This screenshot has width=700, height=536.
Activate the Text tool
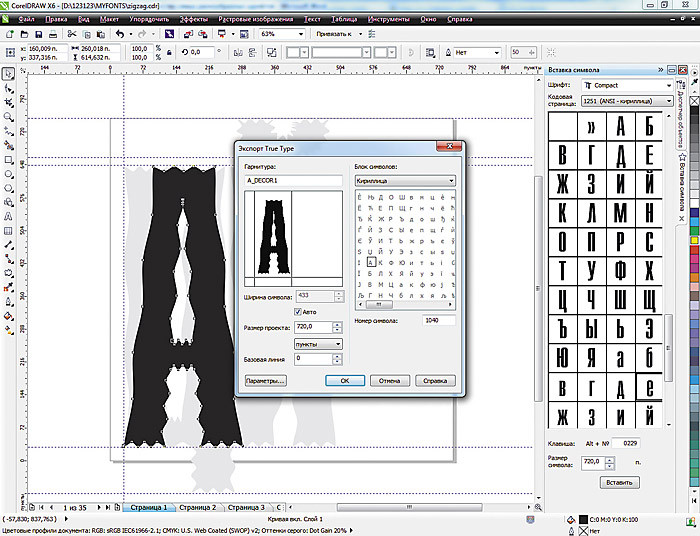pos(8,215)
